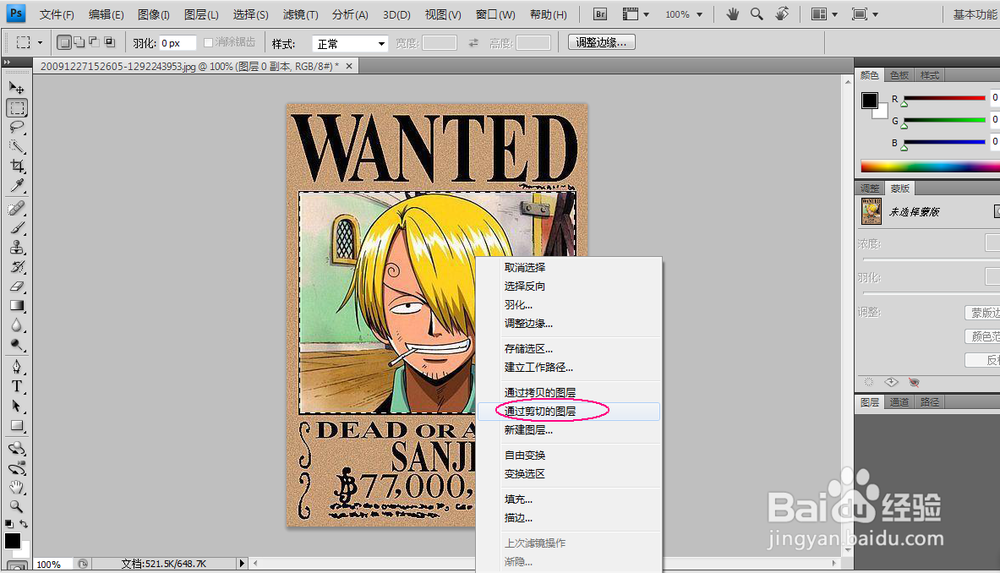Choose Add to Selection mode button
The height and width of the screenshot is (573, 1000).
point(79,43)
